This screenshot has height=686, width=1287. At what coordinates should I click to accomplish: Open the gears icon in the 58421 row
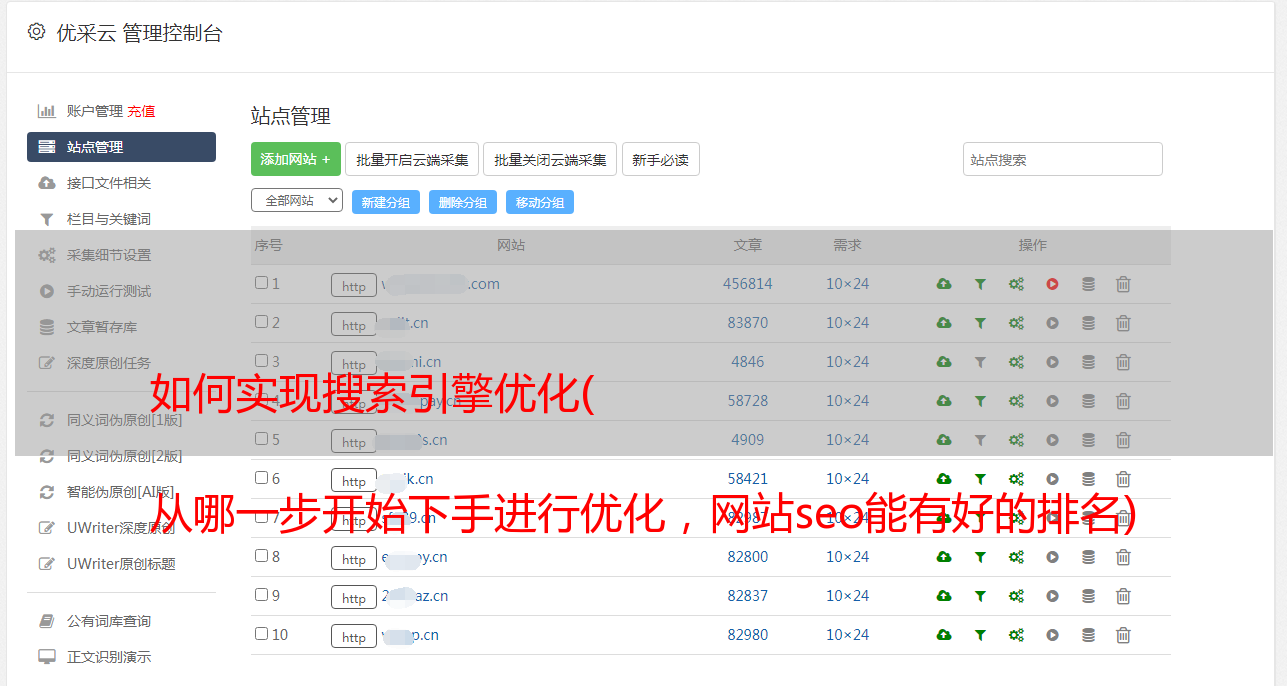[x=1016, y=479]
